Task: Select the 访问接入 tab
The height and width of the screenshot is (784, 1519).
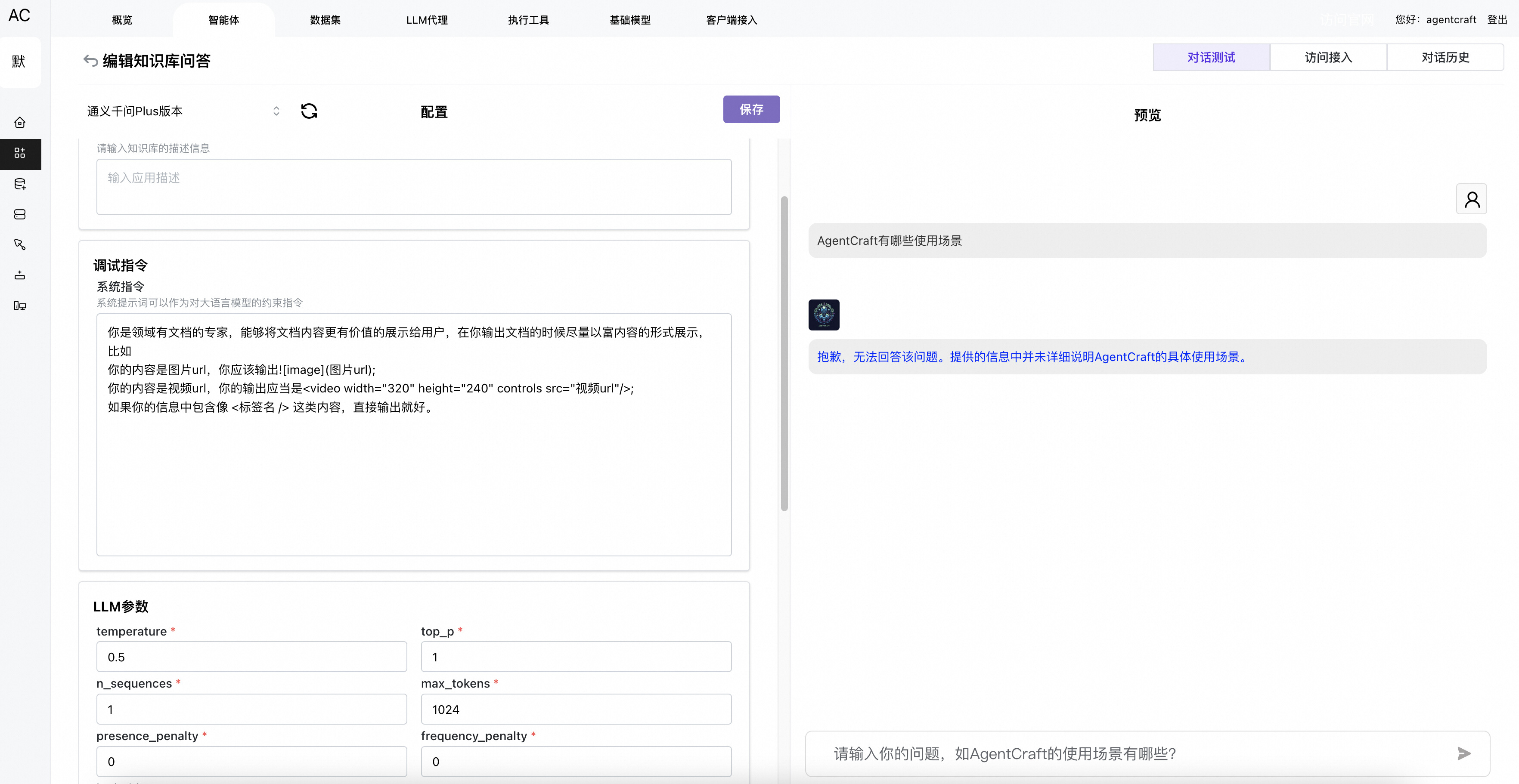Action: (x=1328, y=57)
